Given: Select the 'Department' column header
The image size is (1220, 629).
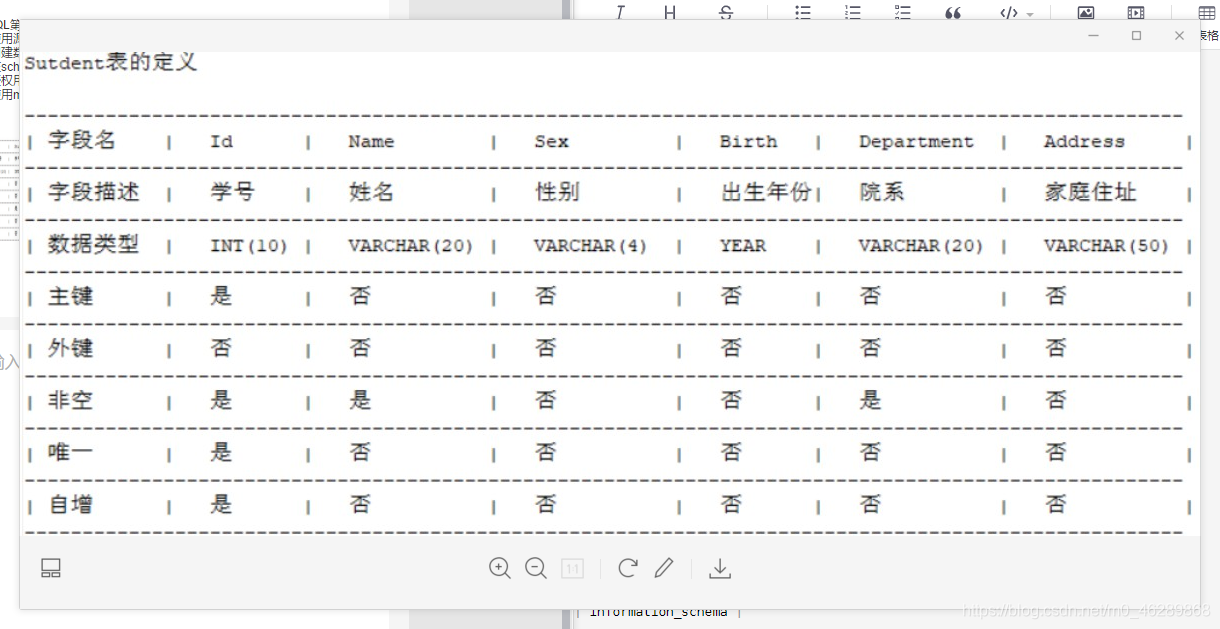Looking at the screenshot, I should point(916,142).
